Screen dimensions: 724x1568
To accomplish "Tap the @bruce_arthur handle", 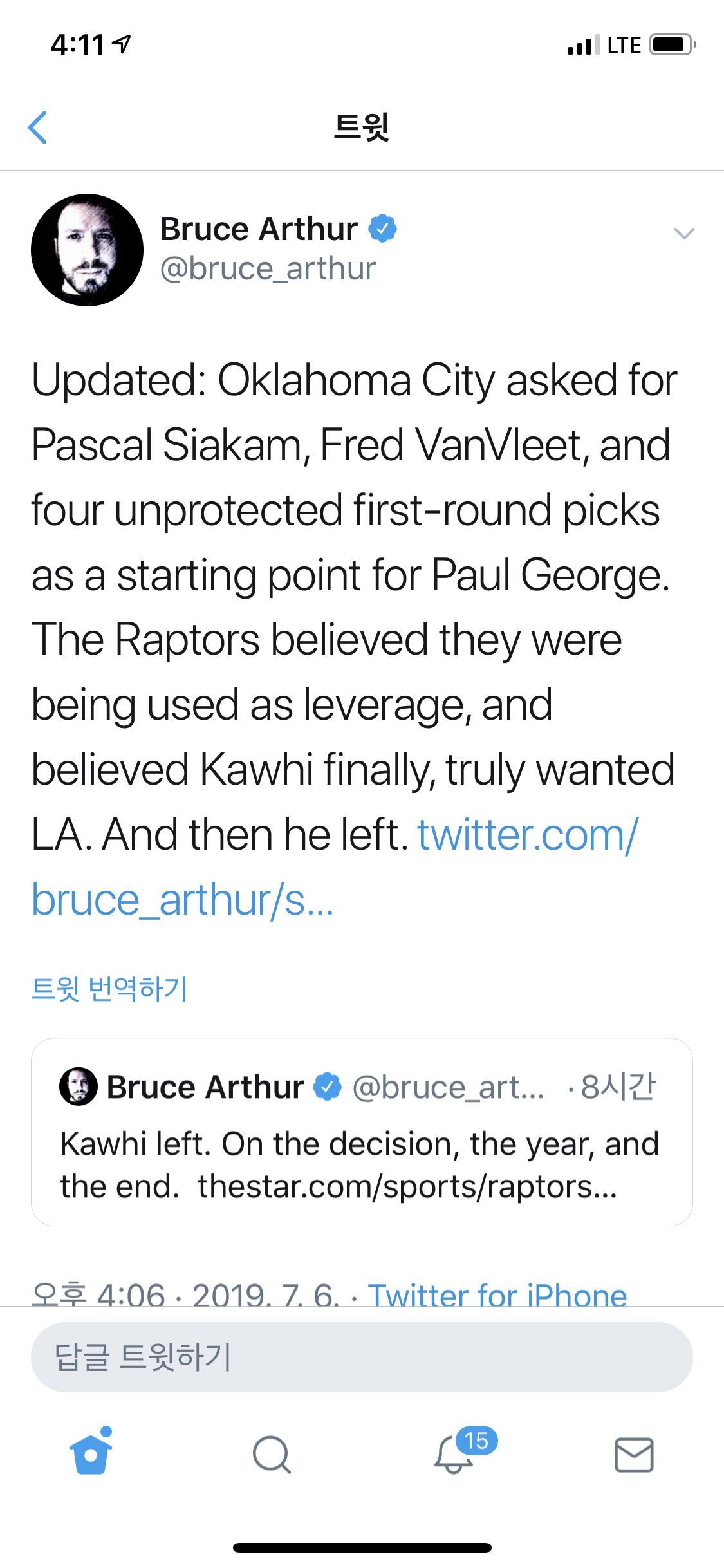I will click(267, 268).
